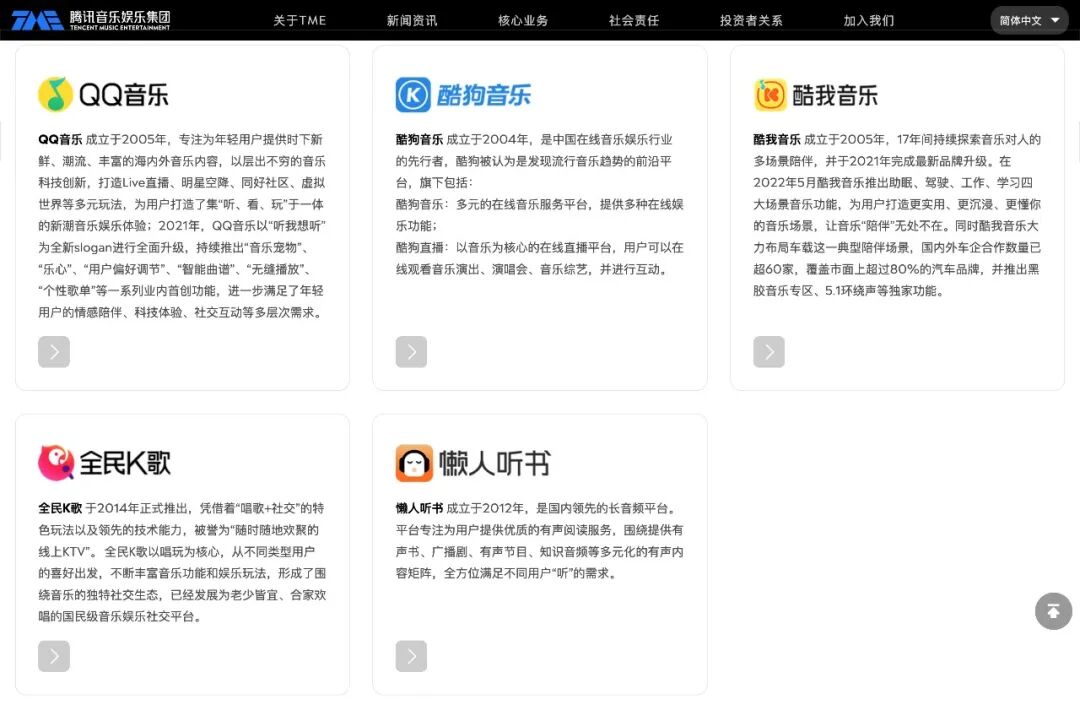The image size is (1080, 705).
Task: Open the 新闻资讯 menu
Action: coord(412,21)
